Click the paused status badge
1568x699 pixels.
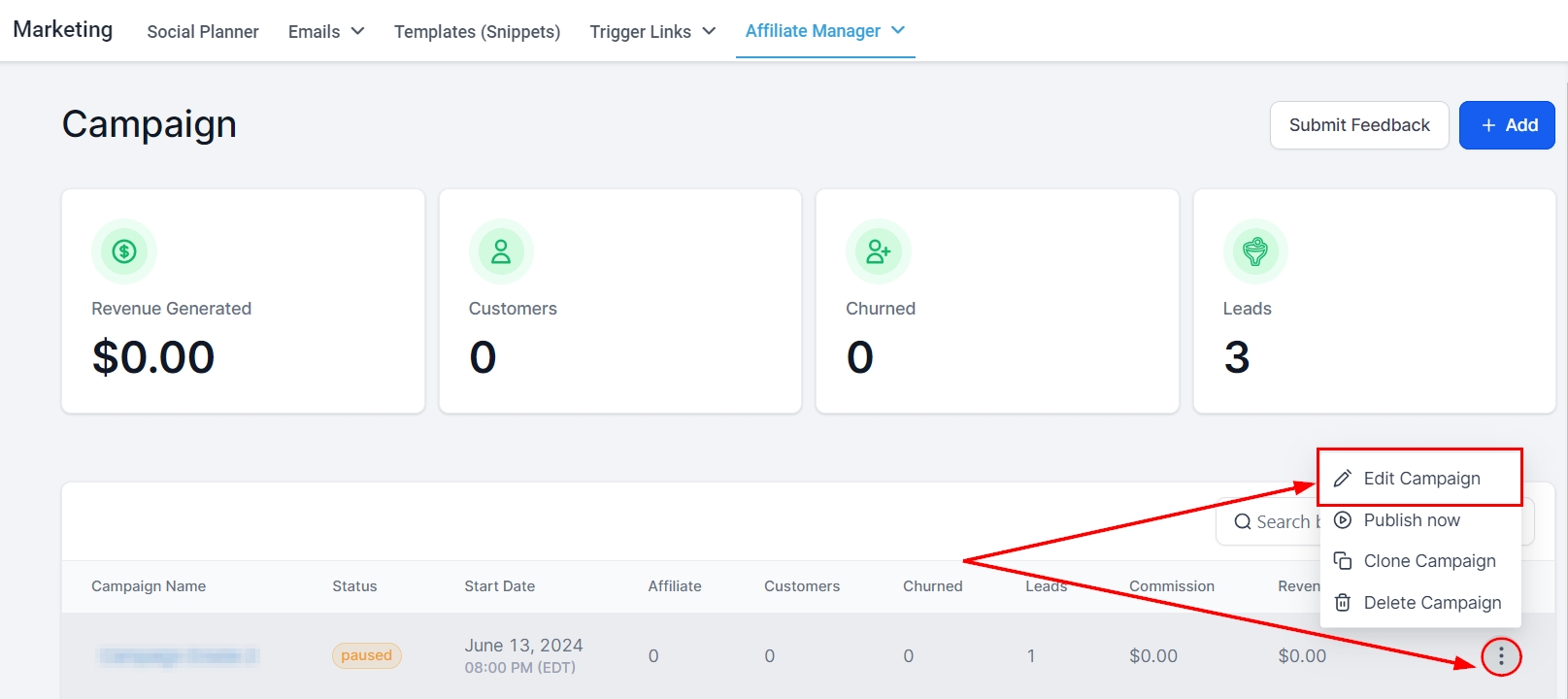point(366,656)
